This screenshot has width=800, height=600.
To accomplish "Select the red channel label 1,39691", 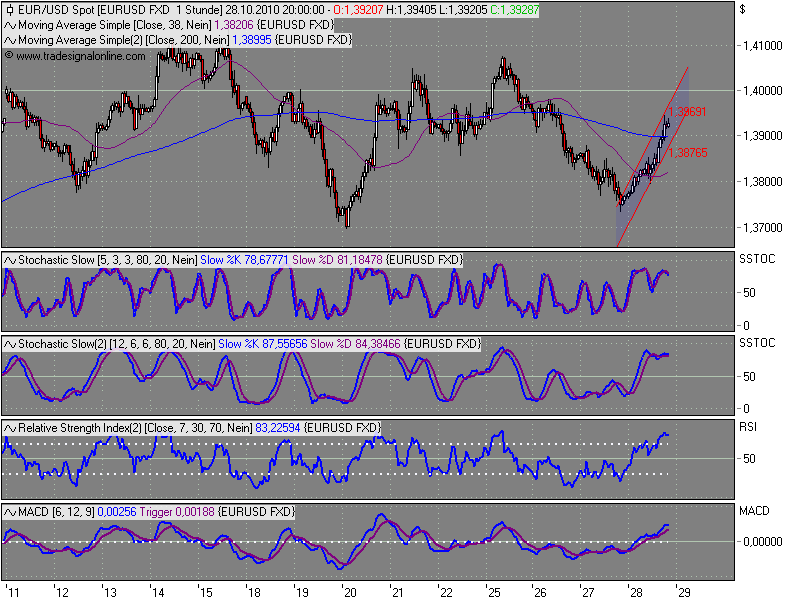I will (x=687, y=112).
